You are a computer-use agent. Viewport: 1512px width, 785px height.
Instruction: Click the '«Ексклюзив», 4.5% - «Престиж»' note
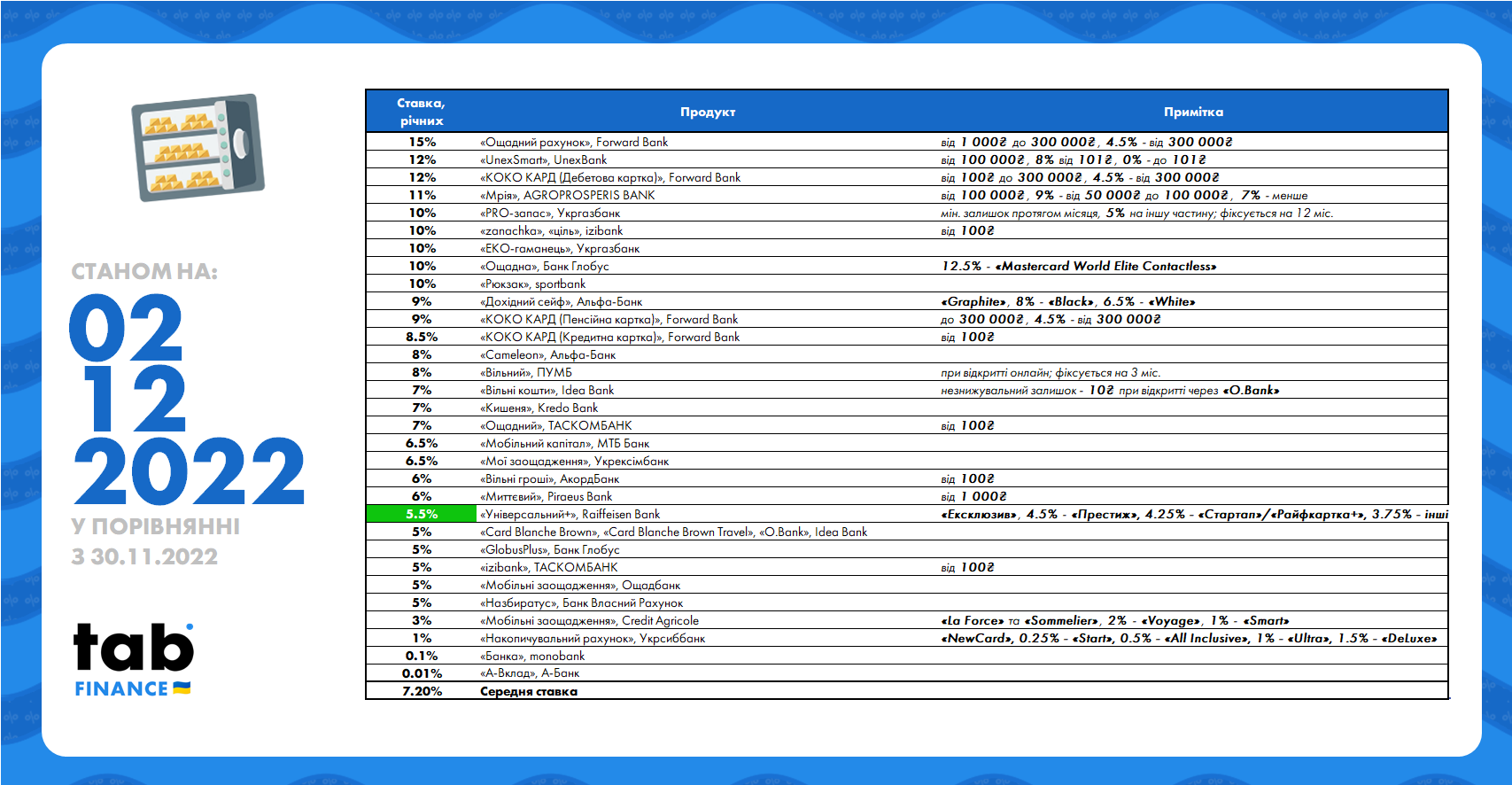point(1195,514)
